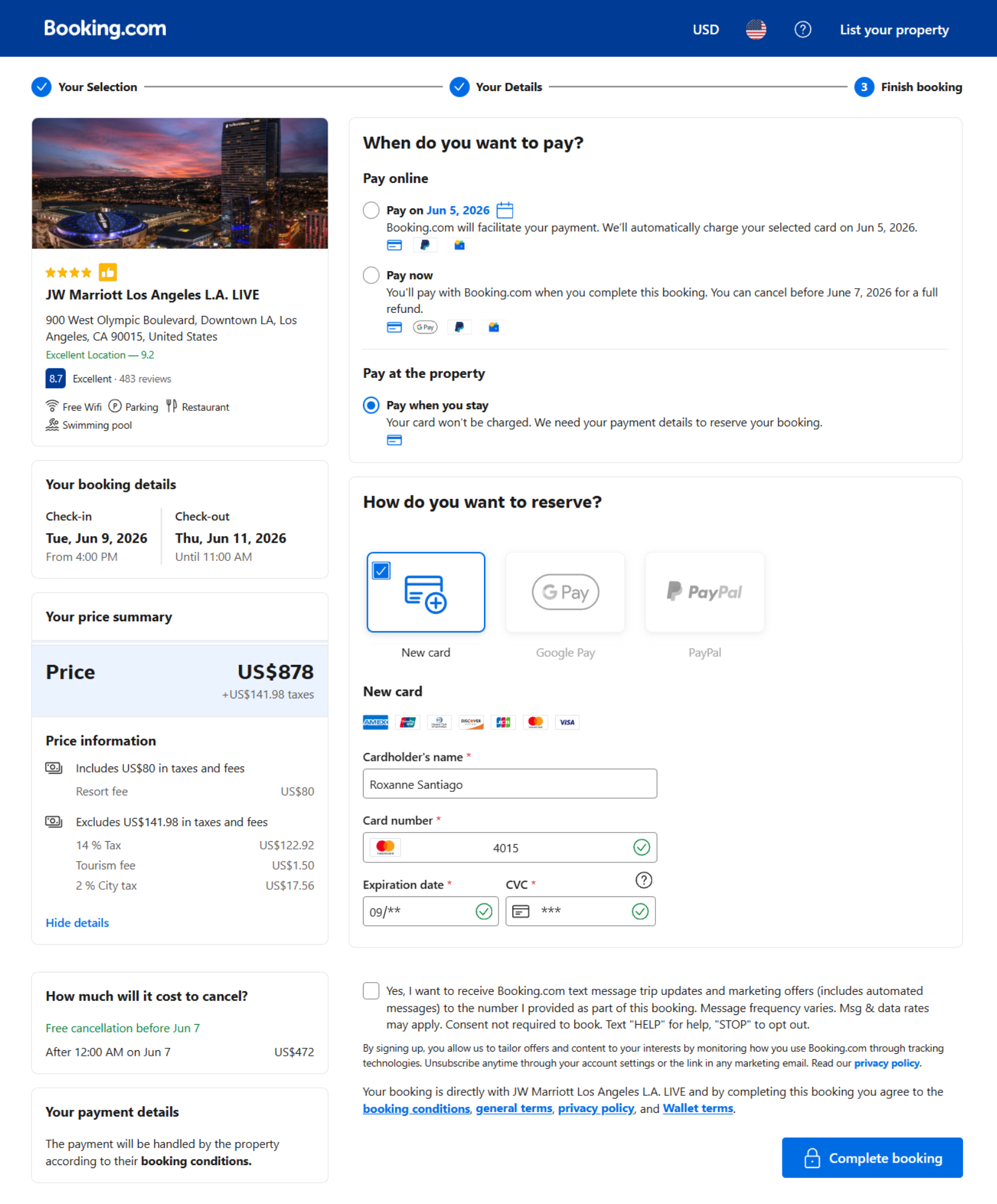Click the Mastercard logo in accepted cards
Screen dimensions: 997x1204
pos(535,722)
